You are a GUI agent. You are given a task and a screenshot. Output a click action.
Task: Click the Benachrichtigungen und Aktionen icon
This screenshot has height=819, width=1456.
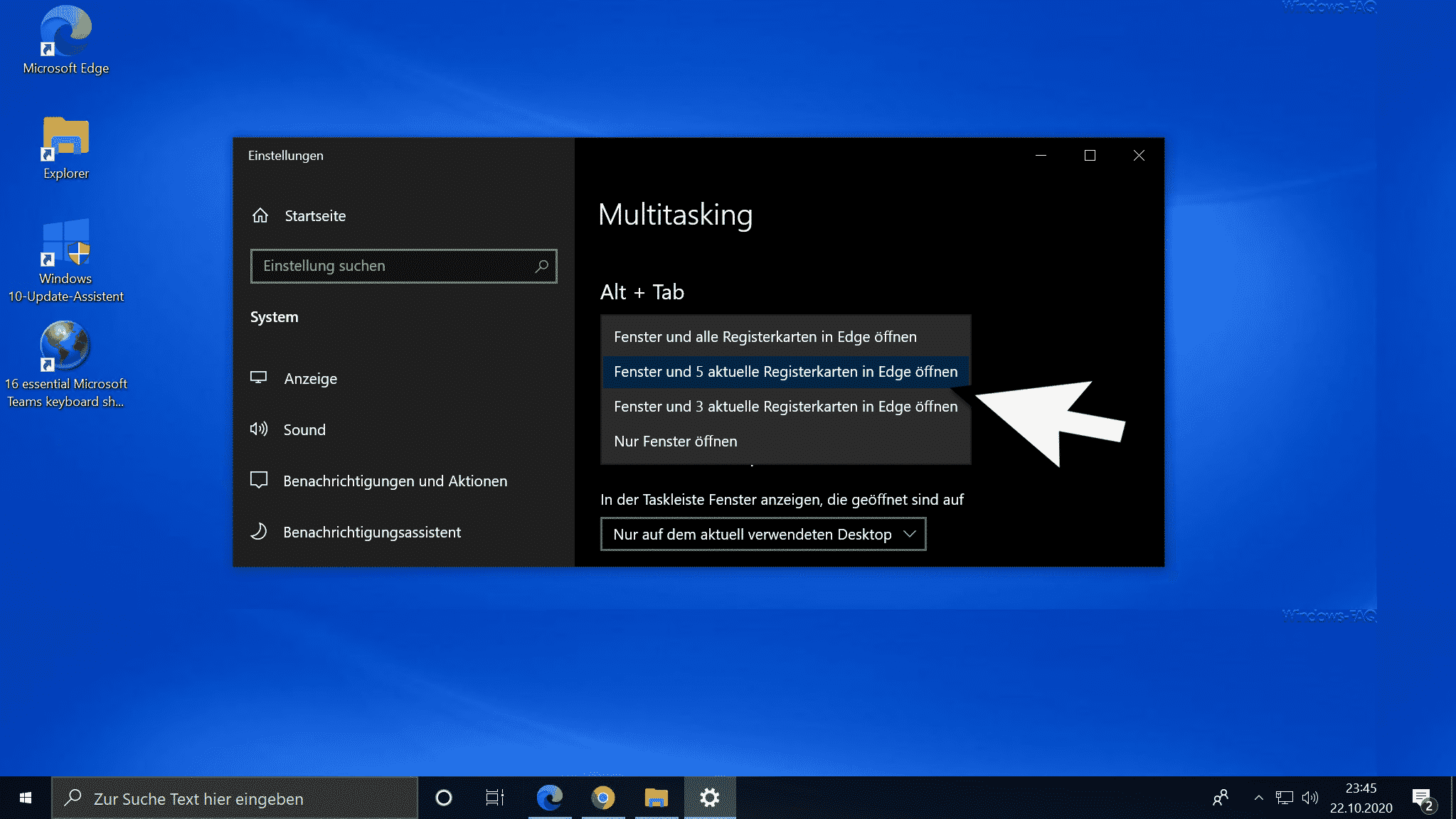[259, 480]
